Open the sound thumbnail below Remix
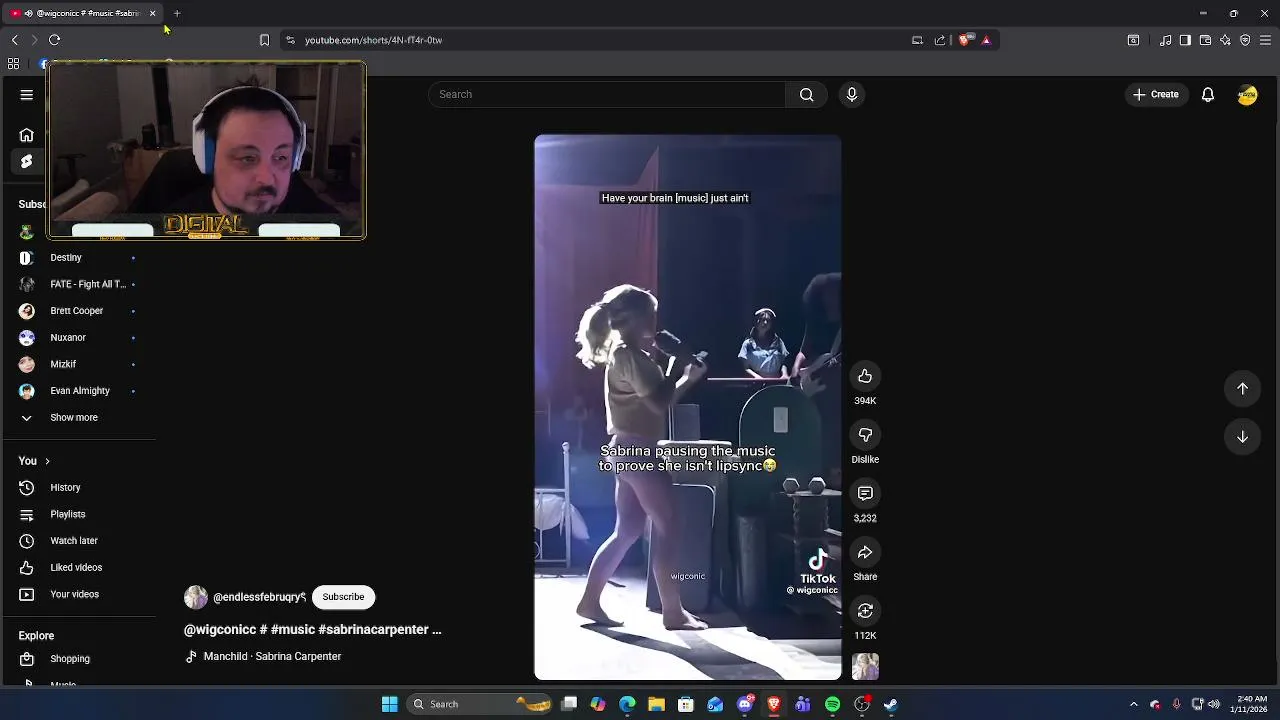This screenshot has width=1280, height=720. pos(865,666)
